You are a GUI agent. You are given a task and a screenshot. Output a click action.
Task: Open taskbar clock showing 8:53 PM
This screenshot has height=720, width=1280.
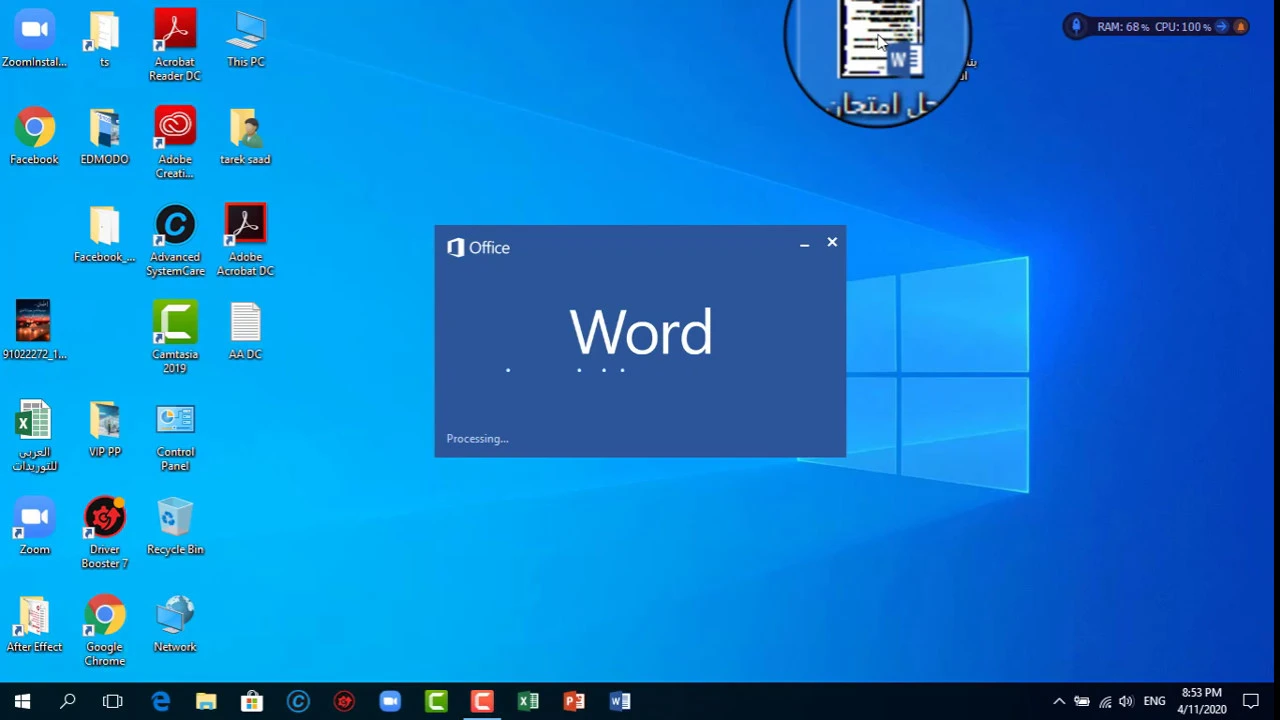pyautogui.click(x=1201, y=701)
